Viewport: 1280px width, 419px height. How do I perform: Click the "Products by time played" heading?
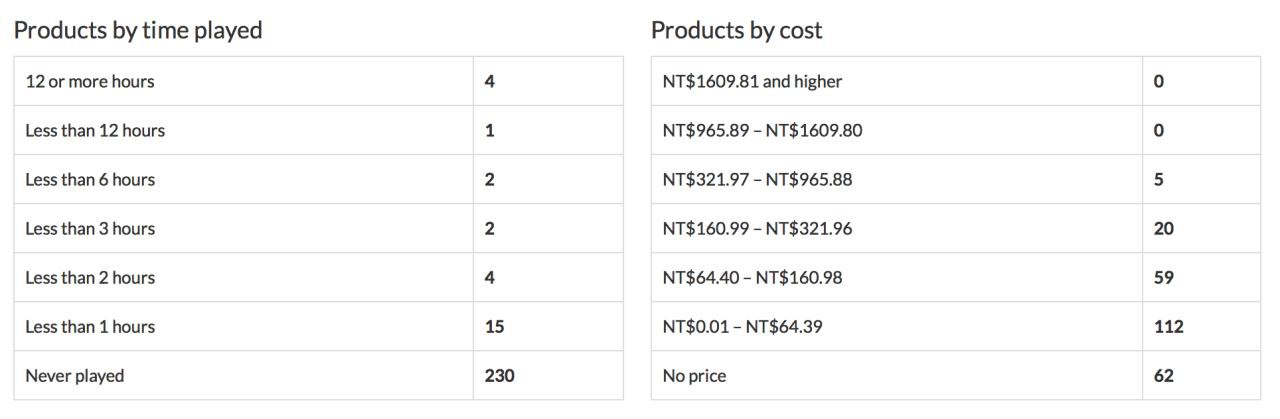click(x=138, y=30)
